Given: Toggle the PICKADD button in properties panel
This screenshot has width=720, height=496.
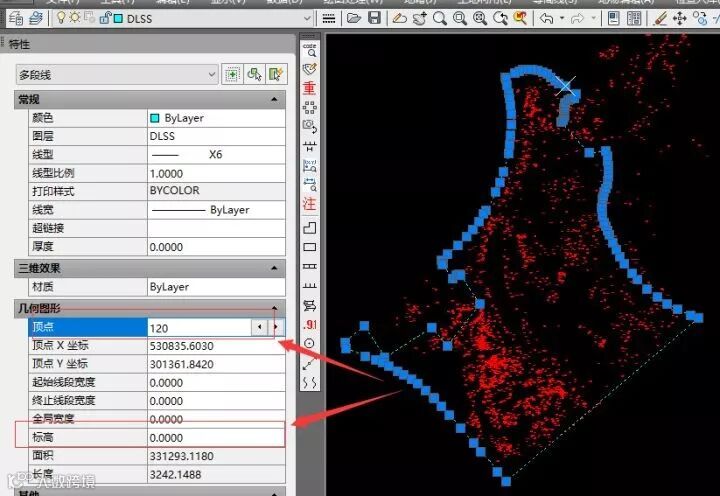Looking at the screenshot, I should (232, 74).
